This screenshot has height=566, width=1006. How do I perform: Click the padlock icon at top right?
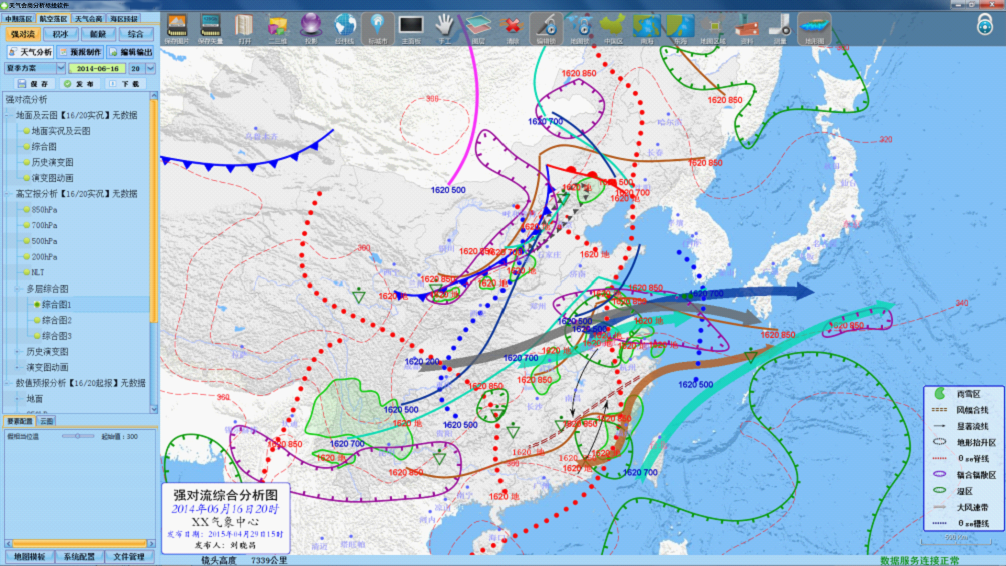(985, 26)
